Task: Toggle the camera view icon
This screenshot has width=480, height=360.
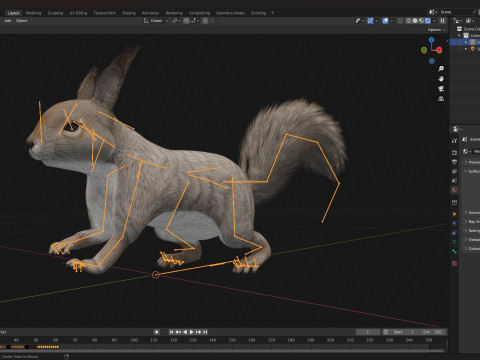Action: pos(441,89)
